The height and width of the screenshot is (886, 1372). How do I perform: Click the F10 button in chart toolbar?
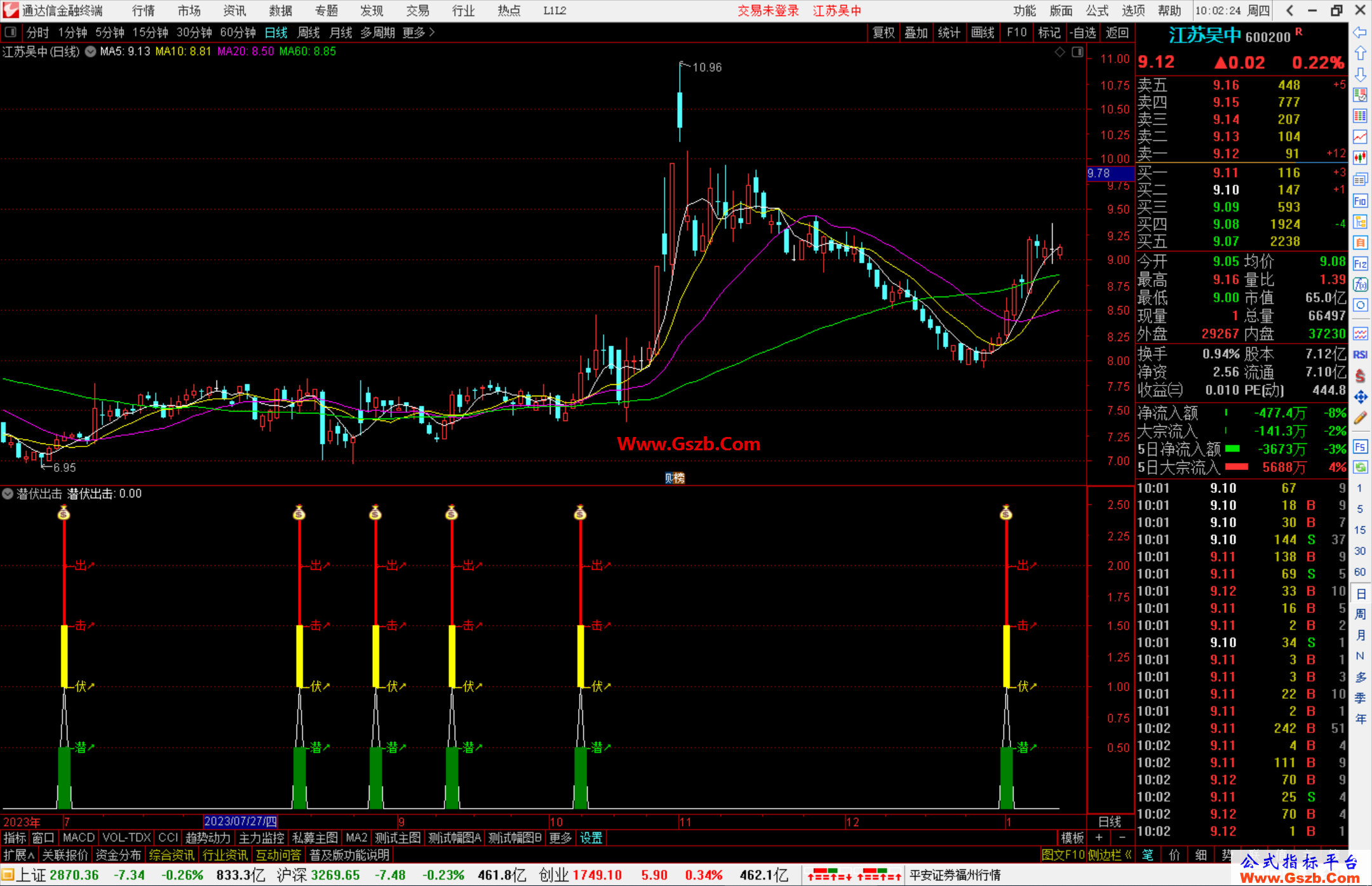(x=1016, y=32)
